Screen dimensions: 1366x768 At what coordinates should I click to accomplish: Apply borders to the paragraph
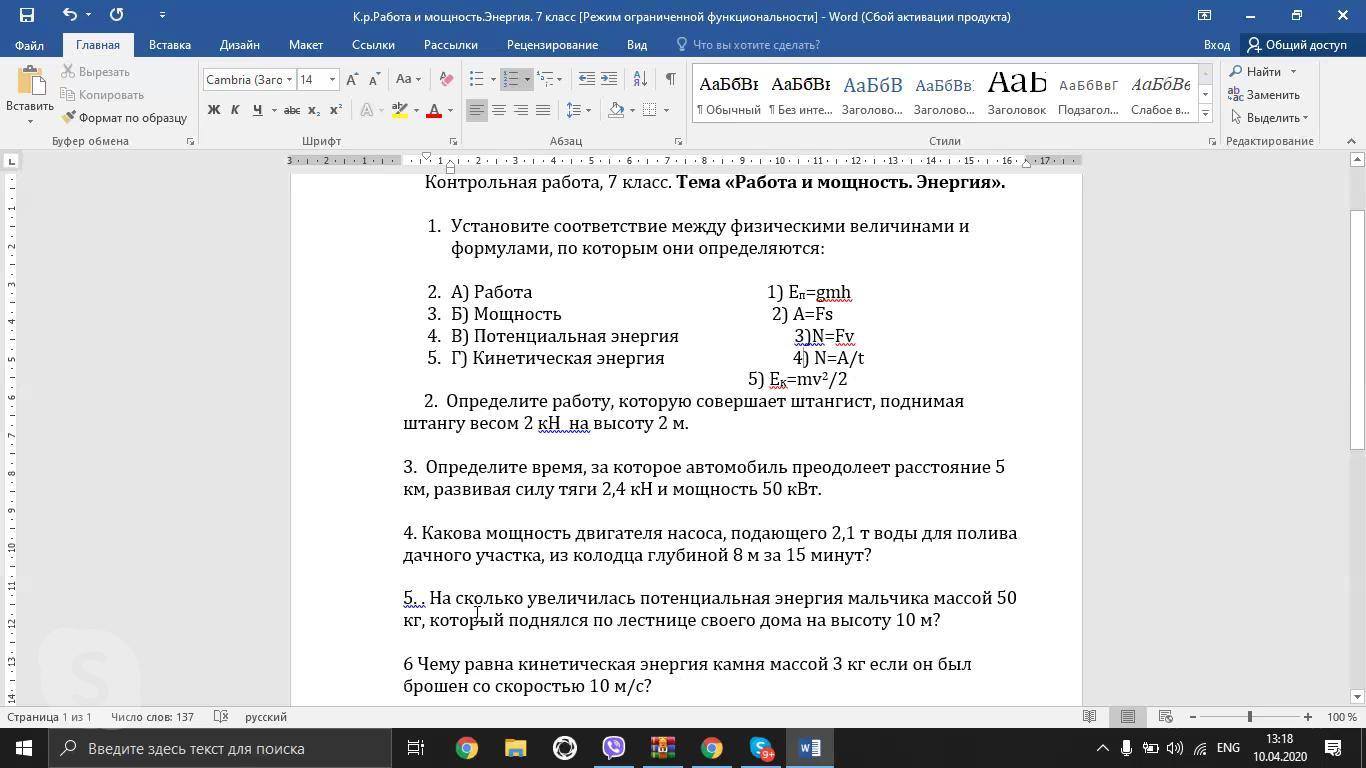click(x=650, y=110)
